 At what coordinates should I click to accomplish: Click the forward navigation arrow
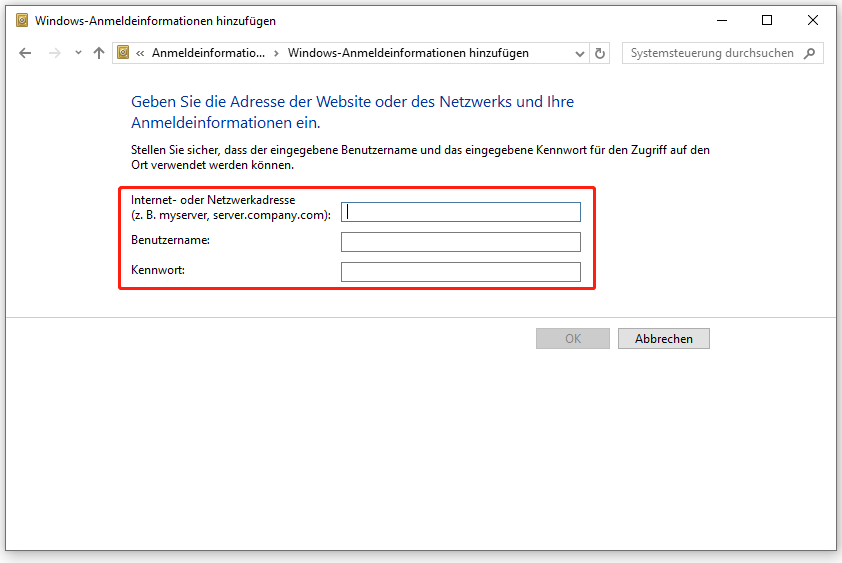pos(54,53)
